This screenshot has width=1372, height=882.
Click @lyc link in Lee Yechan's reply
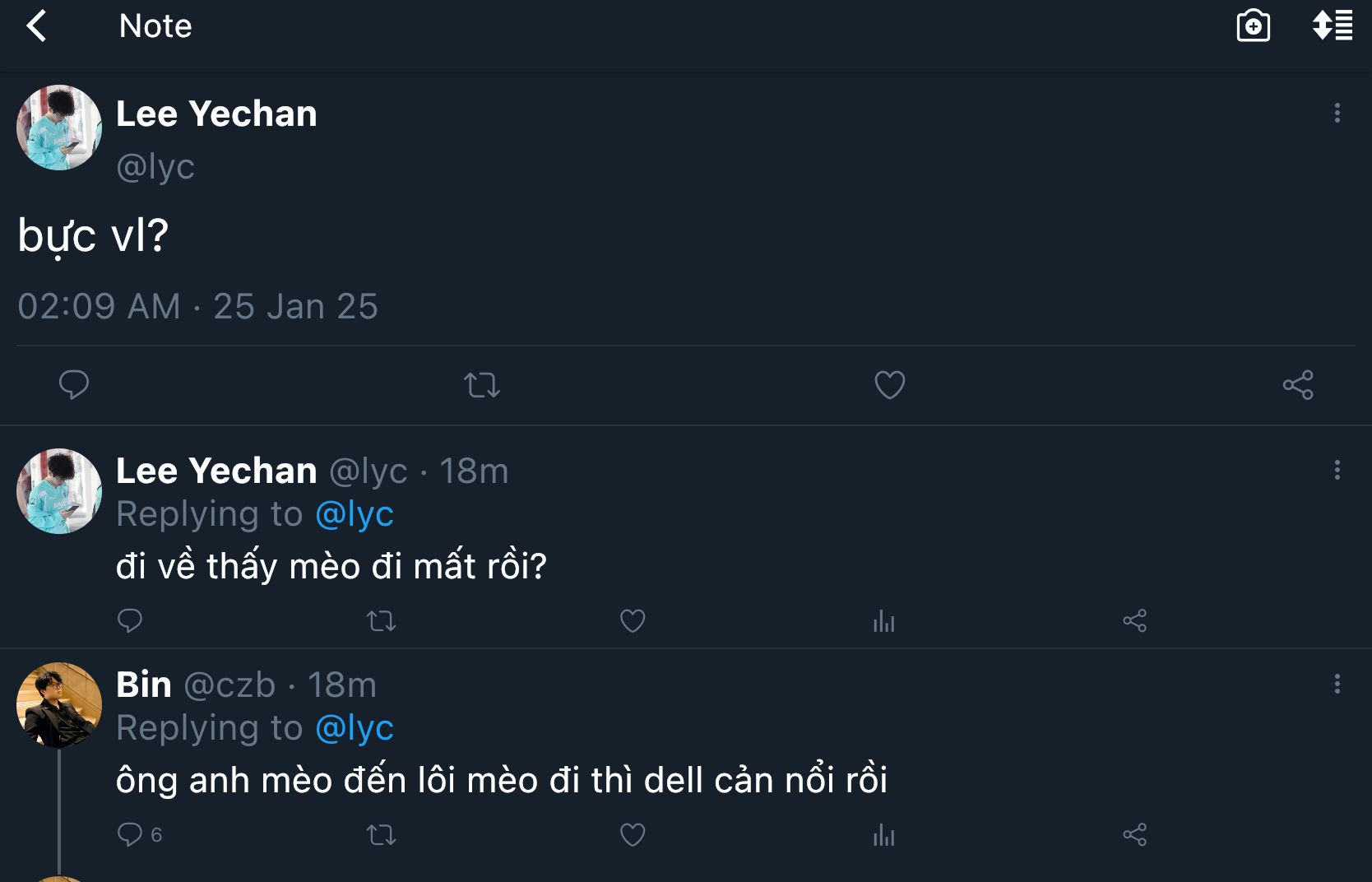(355, 513)
